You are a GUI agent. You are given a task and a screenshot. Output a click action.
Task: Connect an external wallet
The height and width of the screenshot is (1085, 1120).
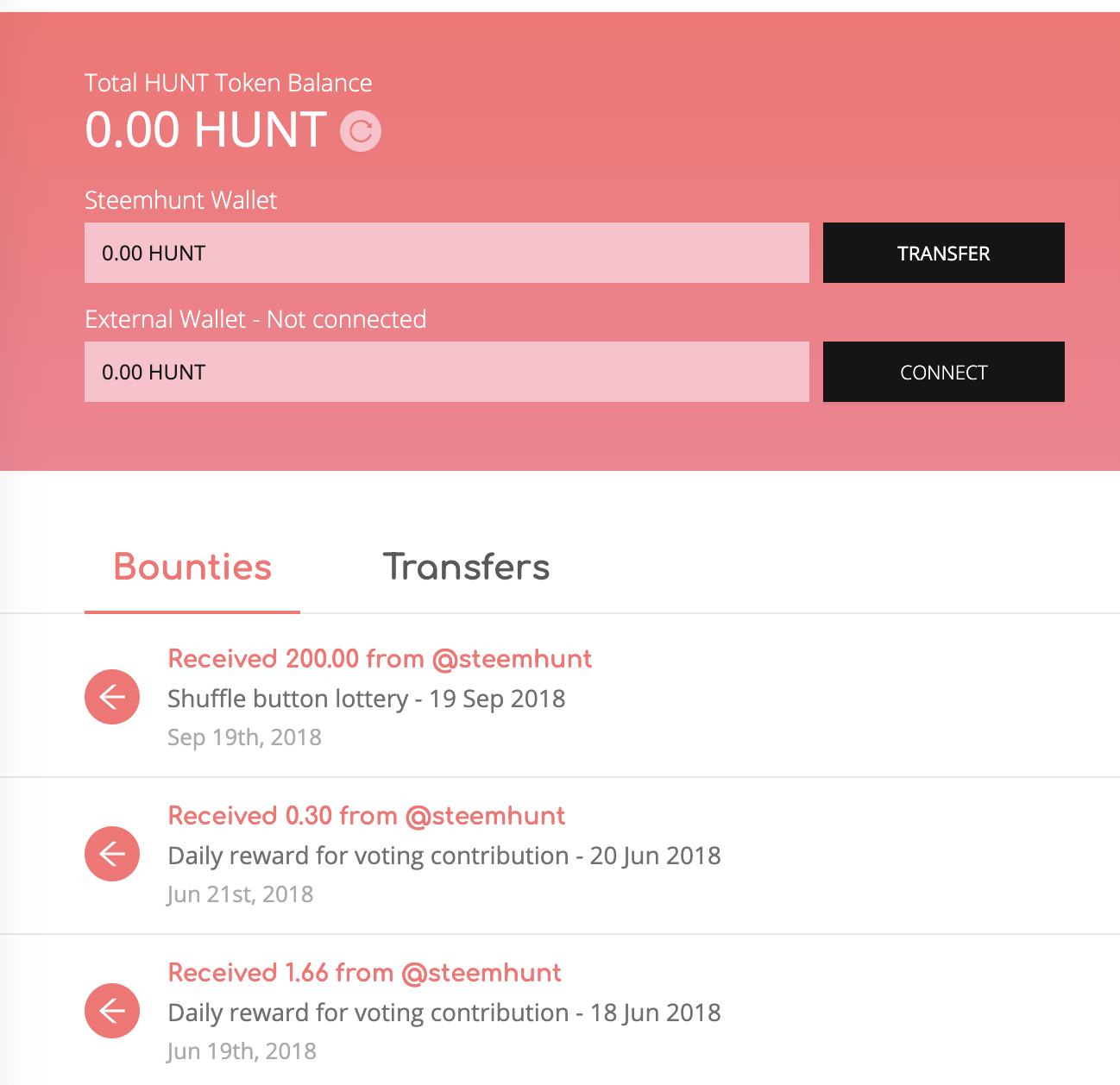pyautogui.click(x=944, y=372)
